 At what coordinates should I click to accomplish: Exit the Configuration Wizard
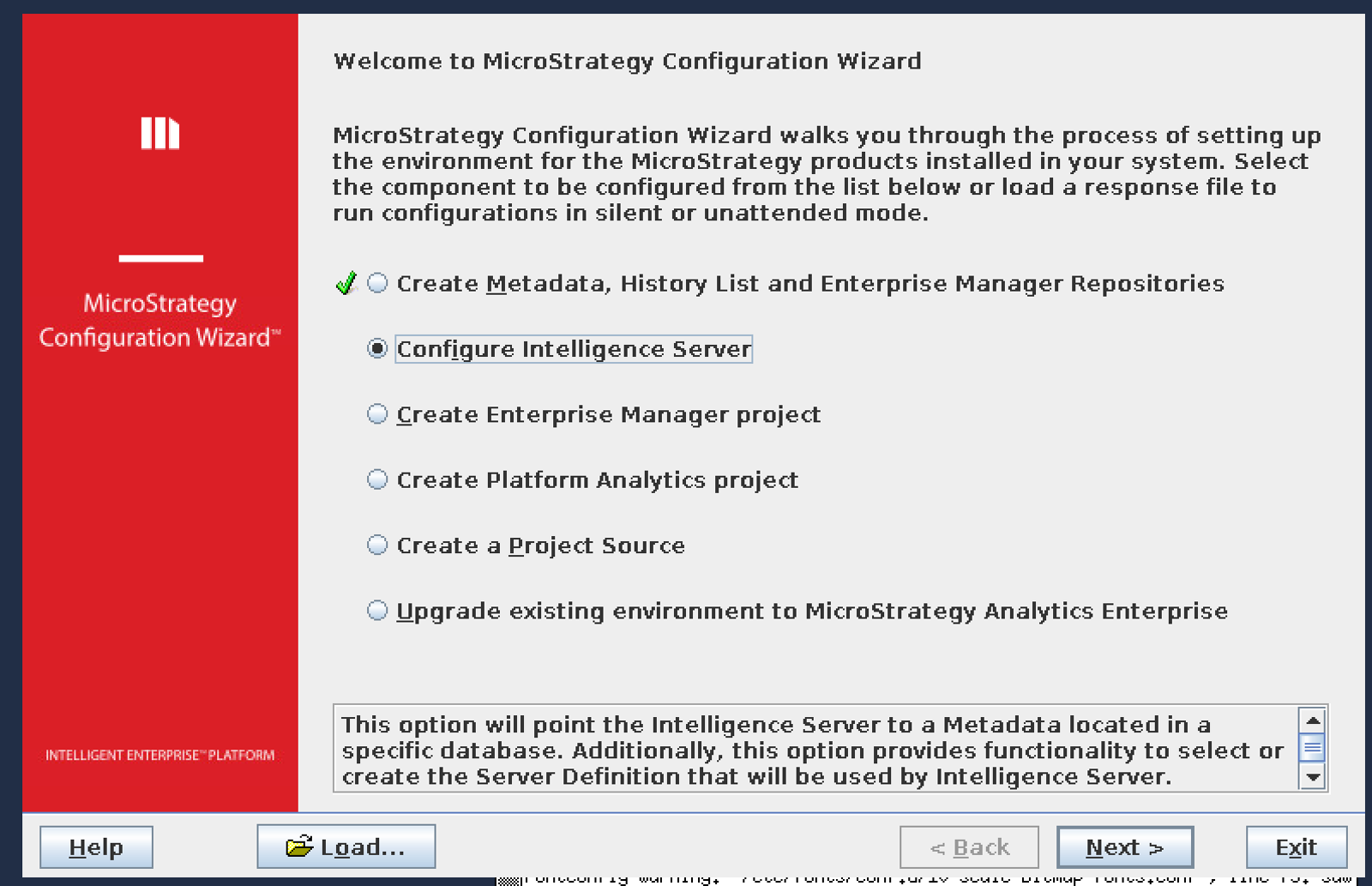[x=1295, y=847]
